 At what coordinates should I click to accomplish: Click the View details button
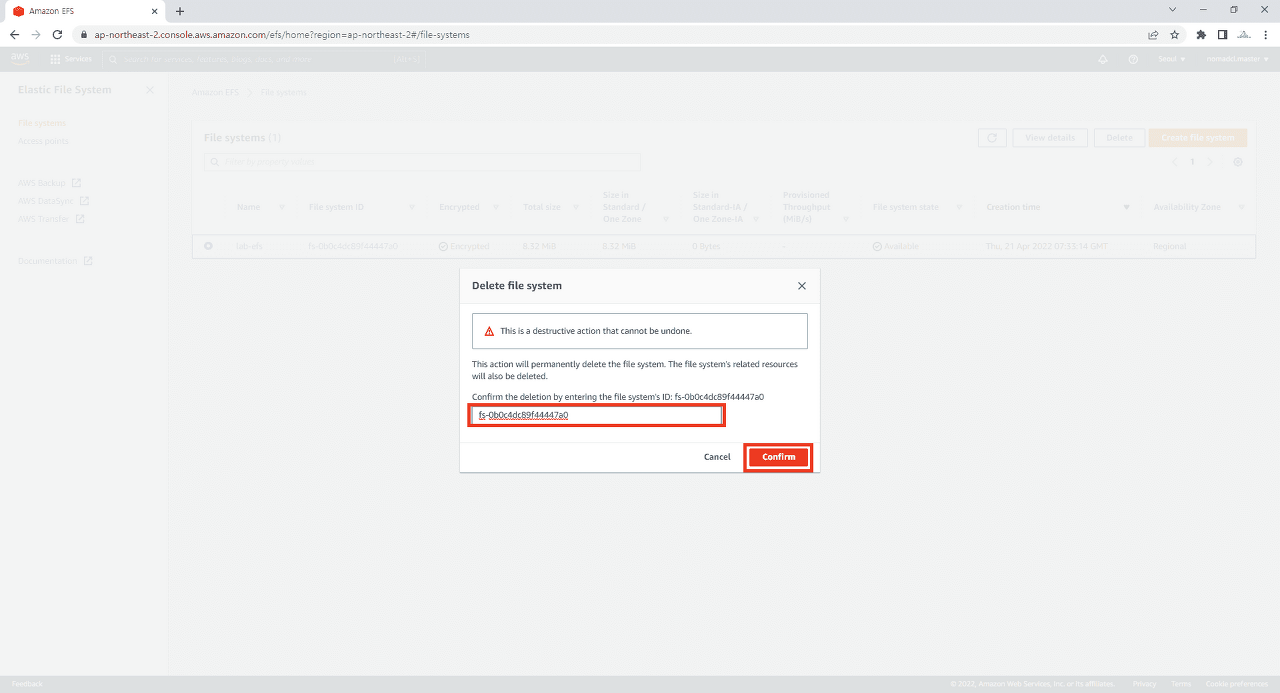point(1050,138)
